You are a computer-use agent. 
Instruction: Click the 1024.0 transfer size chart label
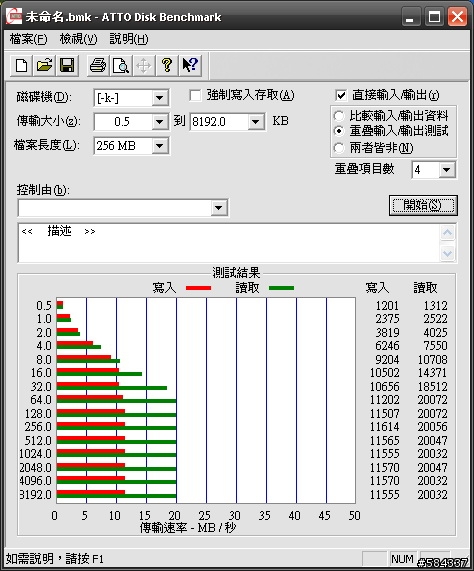tap(36, 454)
